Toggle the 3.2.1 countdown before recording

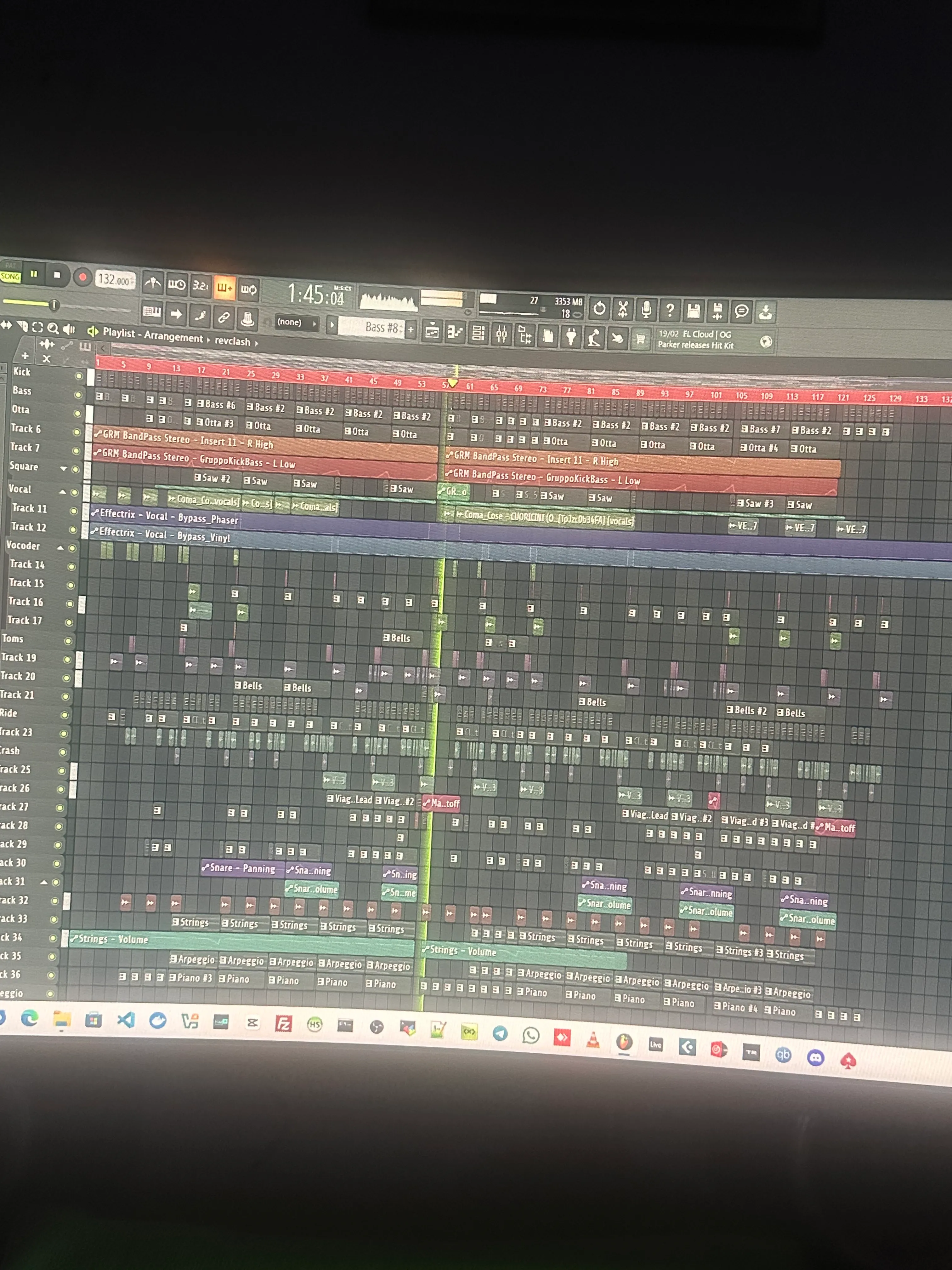pos(200,285)
